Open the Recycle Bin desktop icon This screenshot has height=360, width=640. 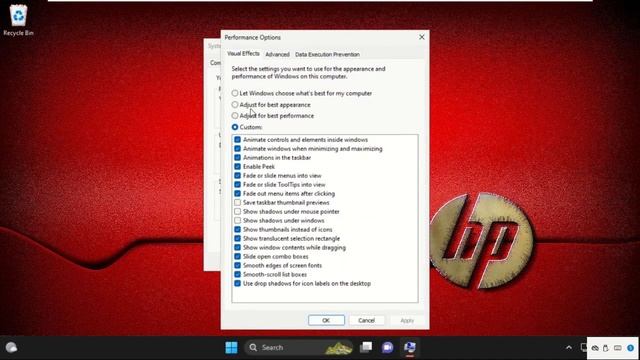18,20
